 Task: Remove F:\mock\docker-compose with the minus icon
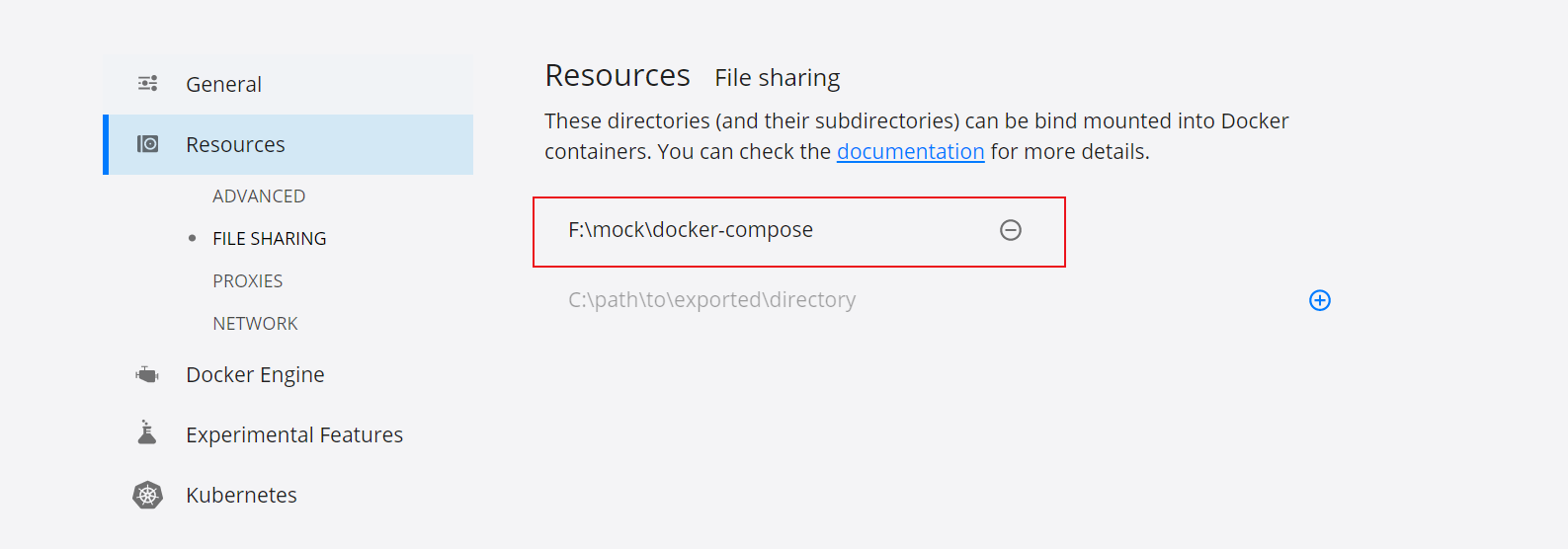coord(1010,230)
